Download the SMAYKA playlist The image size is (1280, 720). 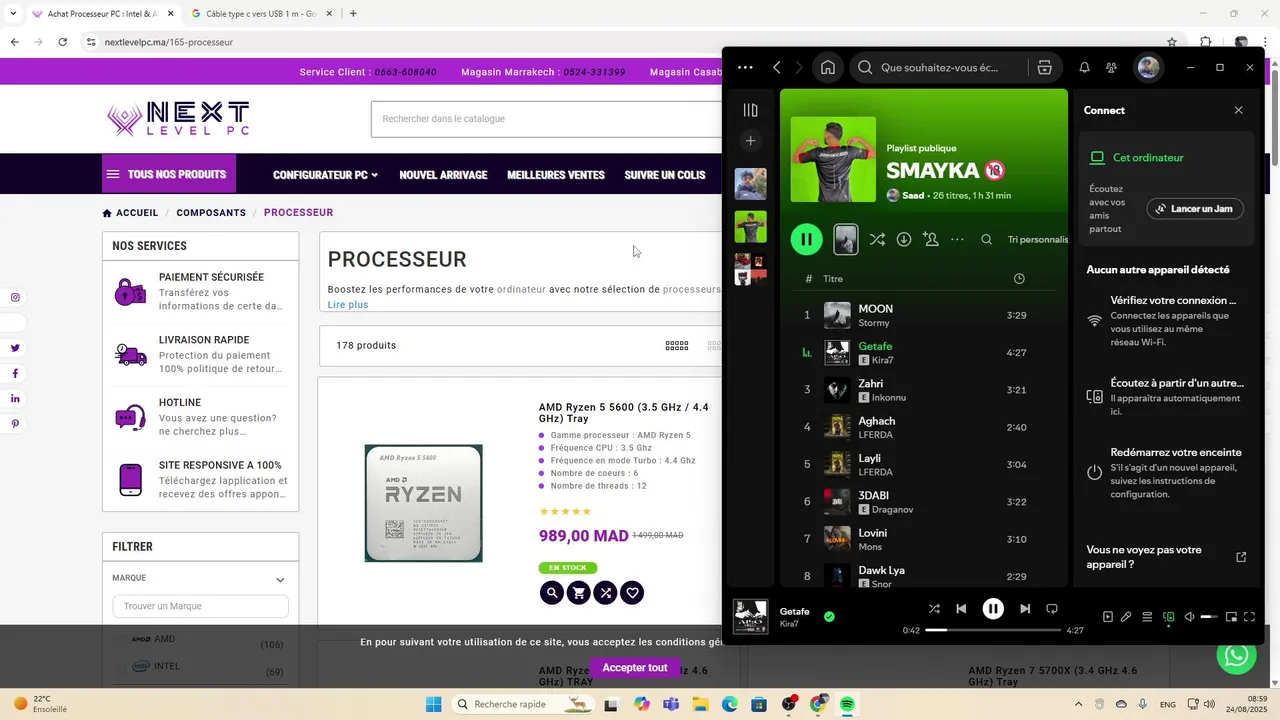tap(904, 239)
